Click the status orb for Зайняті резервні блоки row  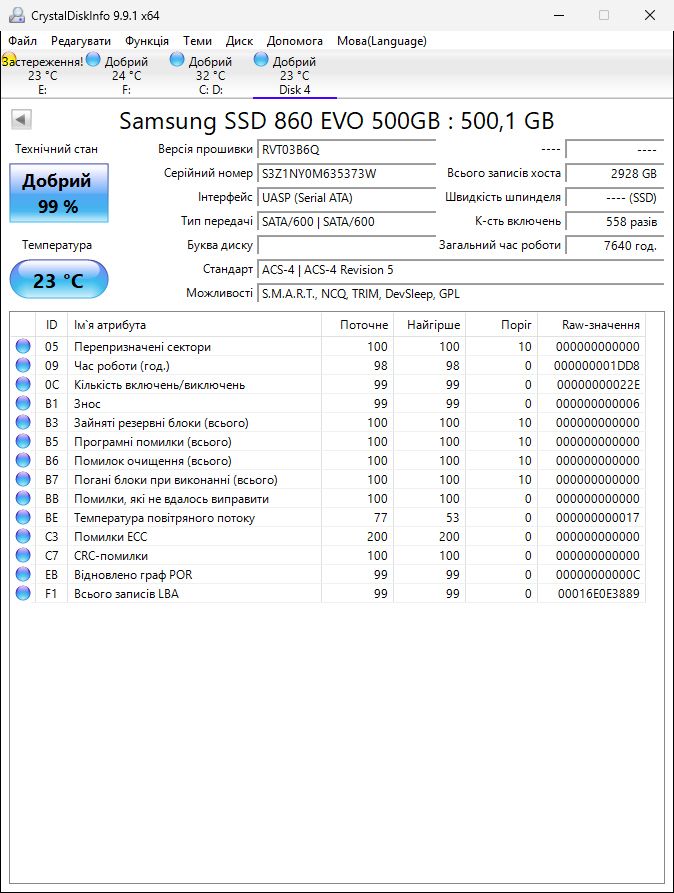[23, 423]
